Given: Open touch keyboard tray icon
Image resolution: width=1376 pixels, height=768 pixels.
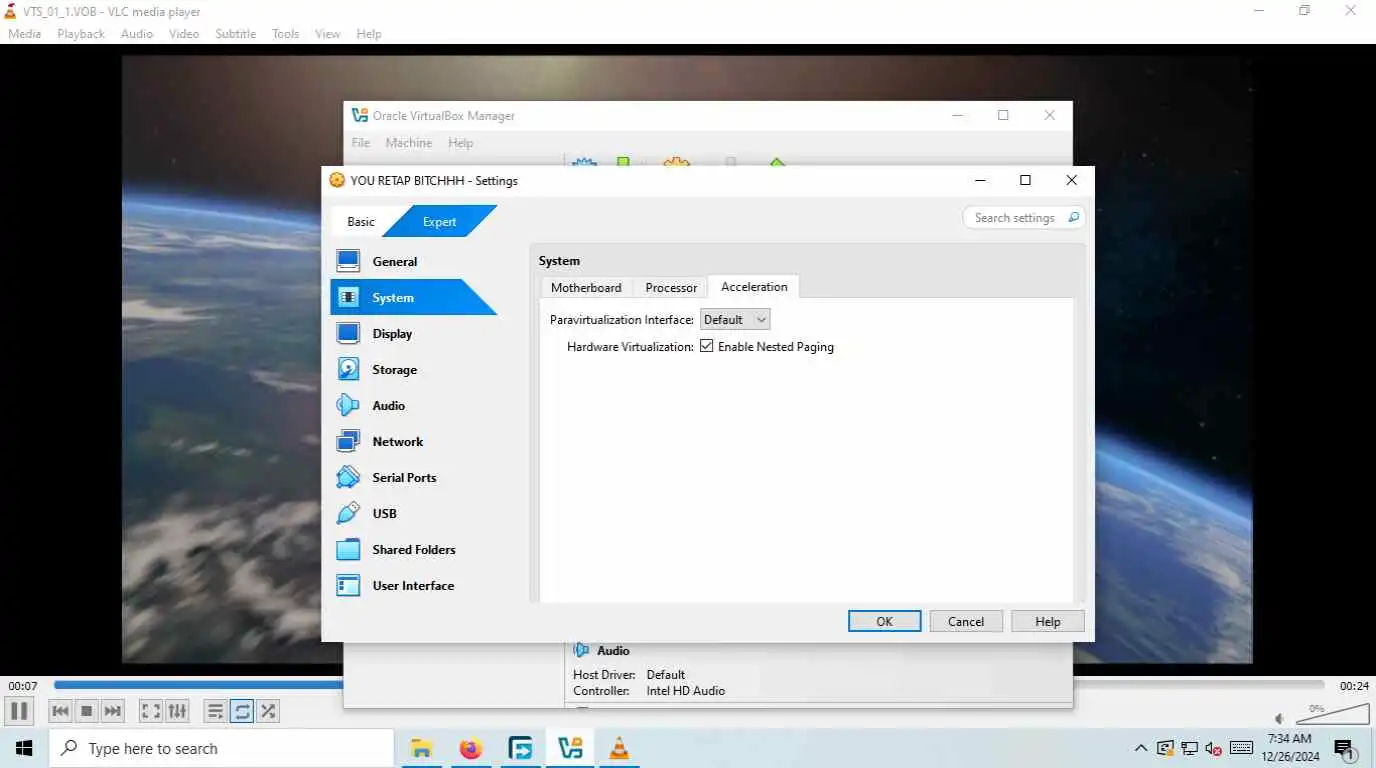Looking at the screenshot, I should click(x=1242, y=748).
